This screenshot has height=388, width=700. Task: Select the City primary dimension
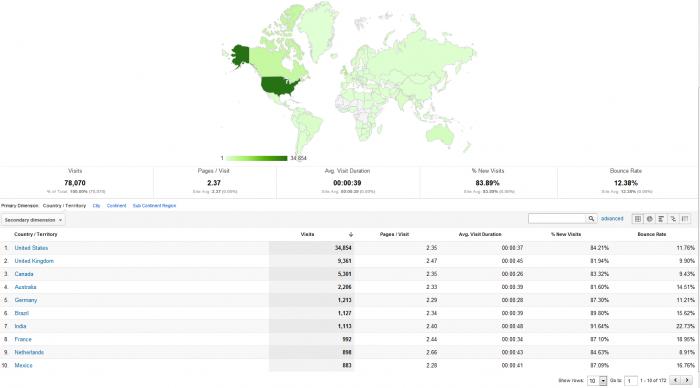click(x=96, y=206)
